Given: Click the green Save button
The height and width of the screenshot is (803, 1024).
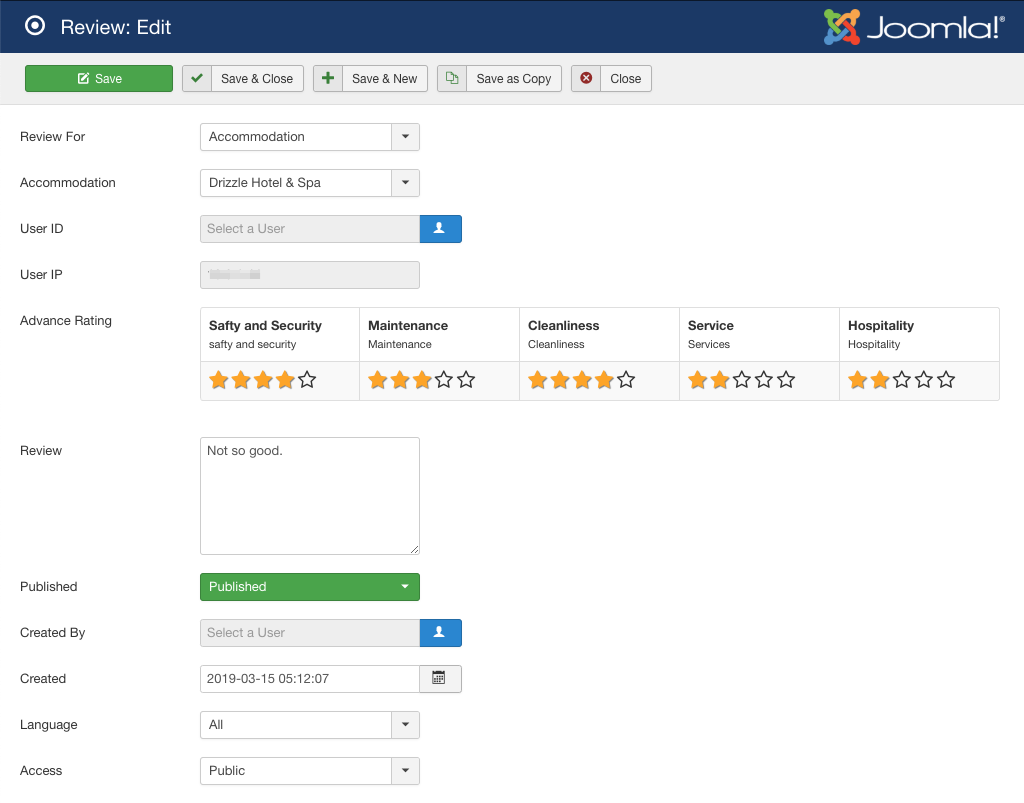Looking at the screenshot, I should tap(99, 79).
